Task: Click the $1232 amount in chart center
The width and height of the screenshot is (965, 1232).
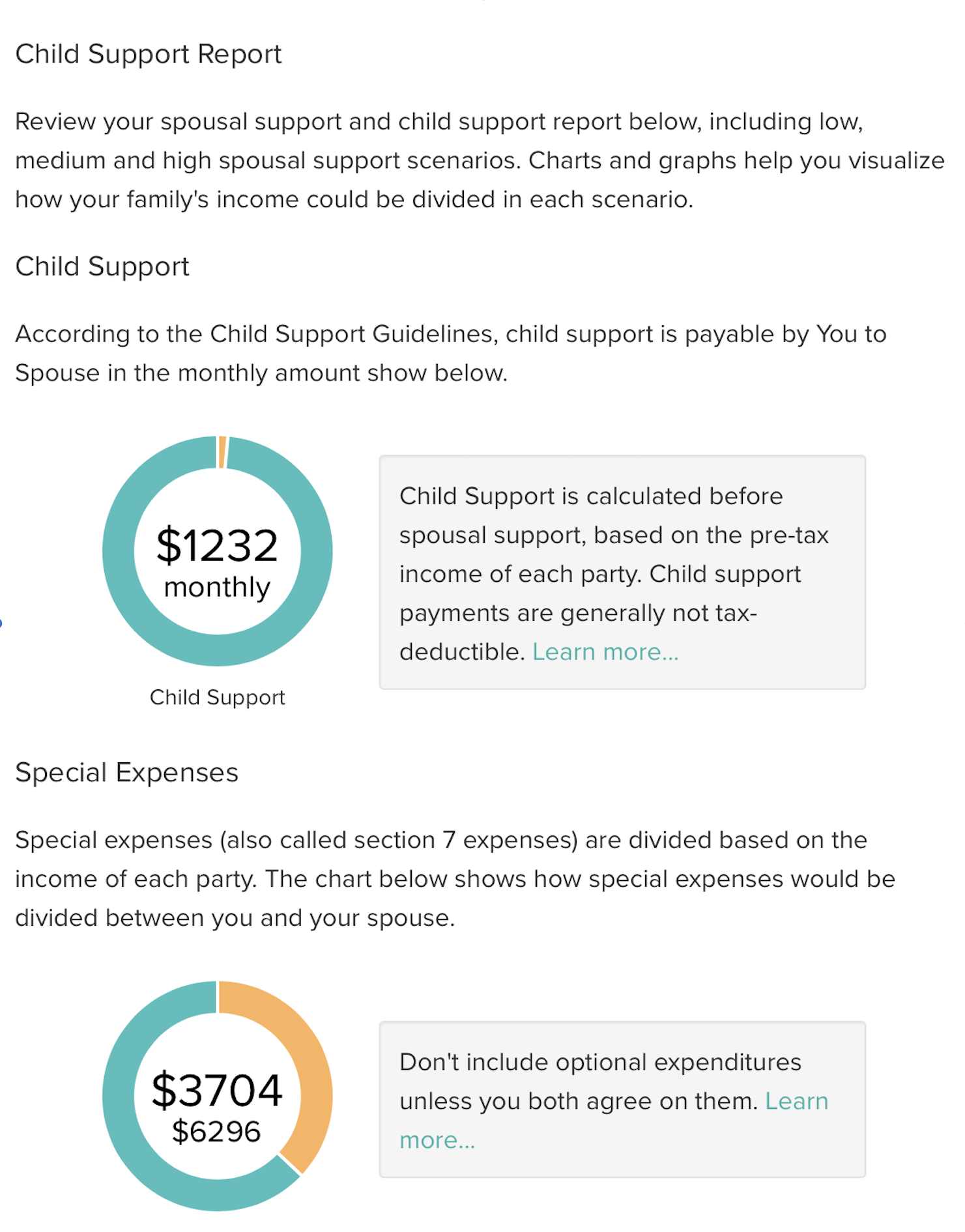Action: pyautogui.click(x=217, y=545)
